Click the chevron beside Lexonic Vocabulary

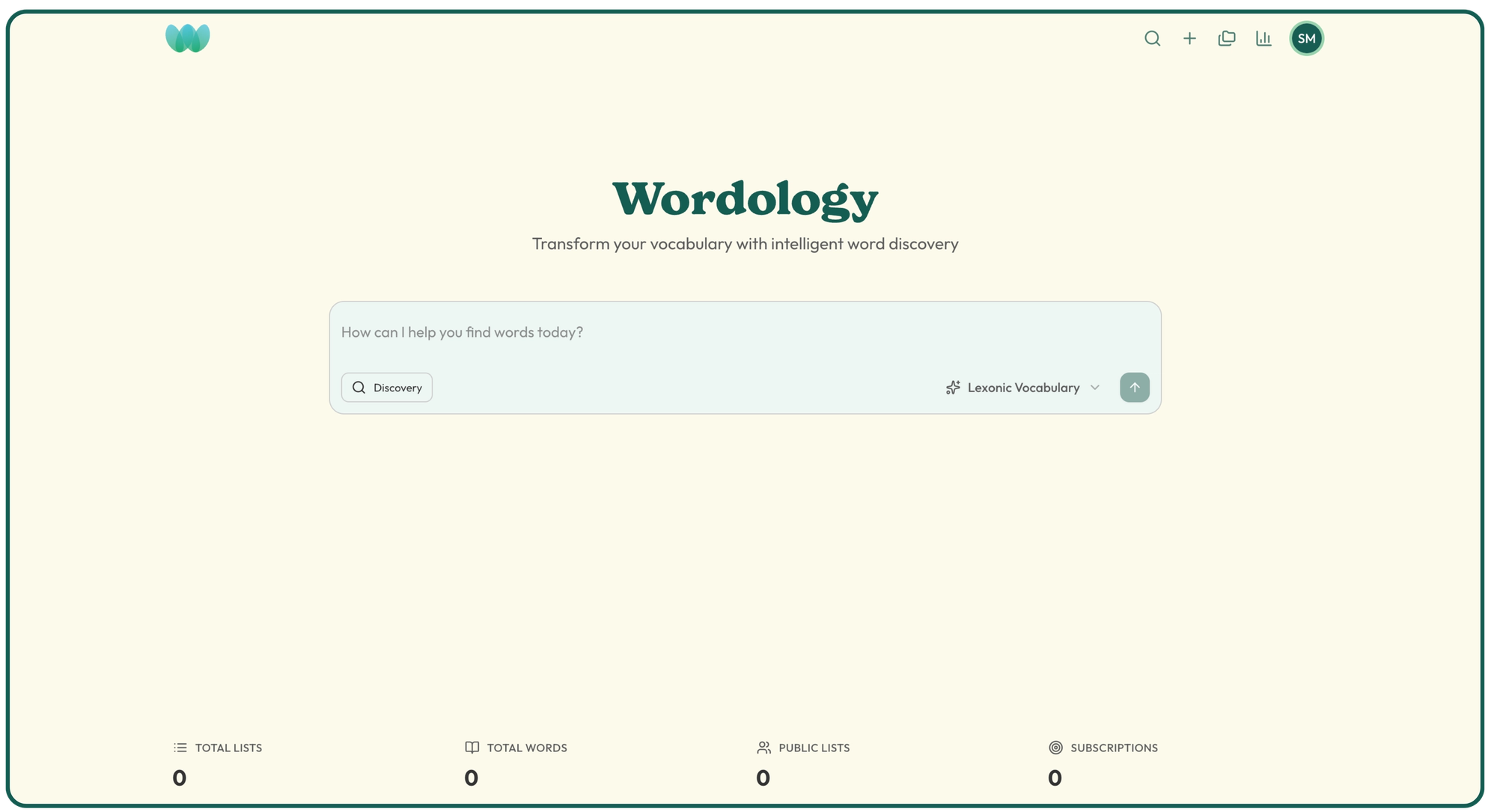pyautogui.click(x=1095, y=388)
